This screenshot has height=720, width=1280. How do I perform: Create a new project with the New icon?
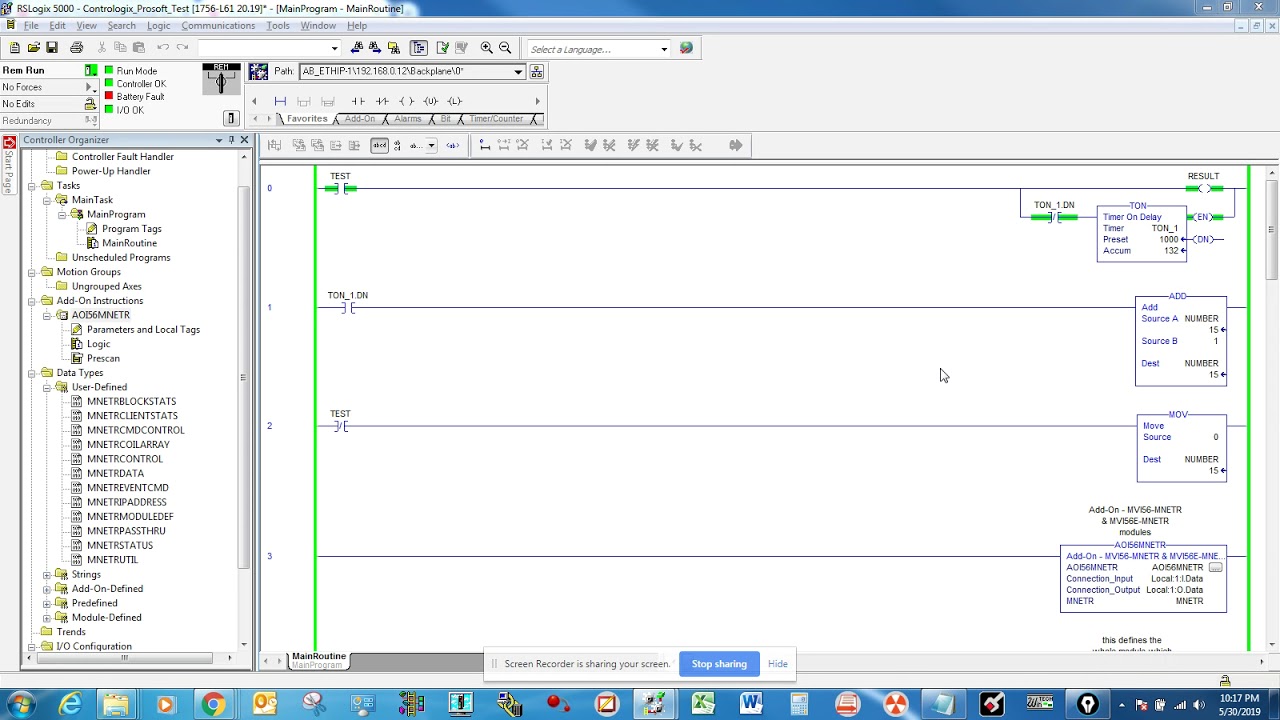pos(14,48)
